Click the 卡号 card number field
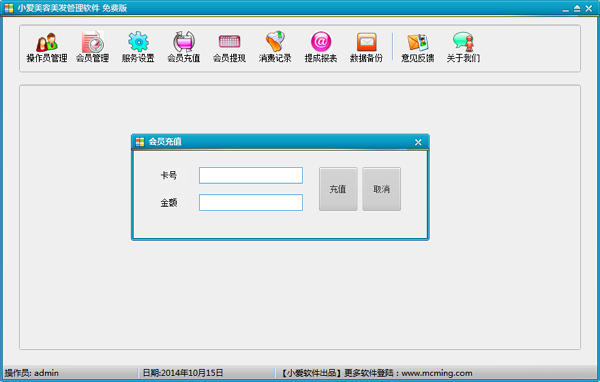600x382 pixels. (x=251, y=175)
